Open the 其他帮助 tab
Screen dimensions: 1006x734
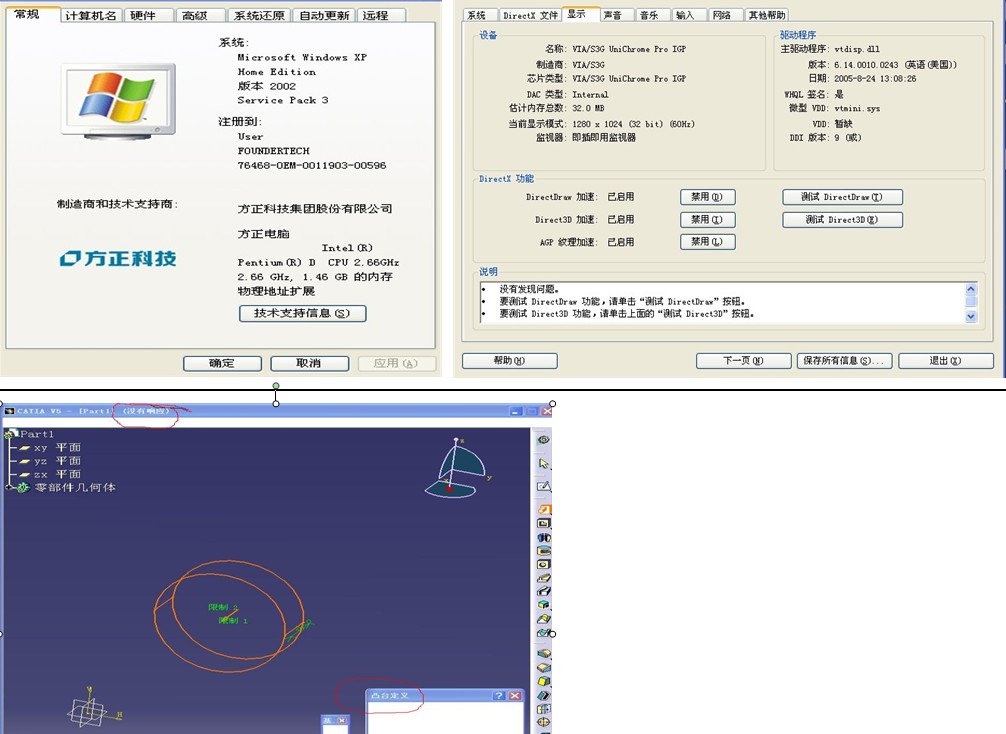(x=767, y=15)
